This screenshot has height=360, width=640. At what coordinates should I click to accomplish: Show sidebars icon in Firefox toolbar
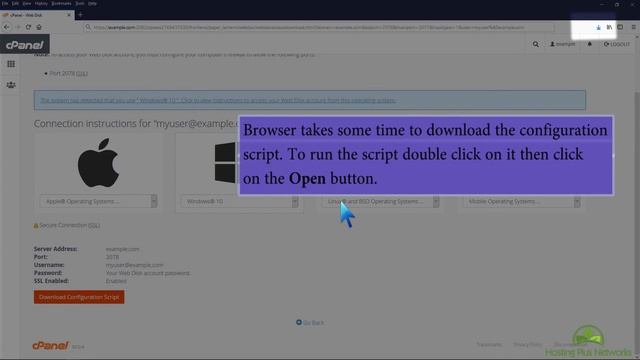pyautogui.click(x=620, y=27)
